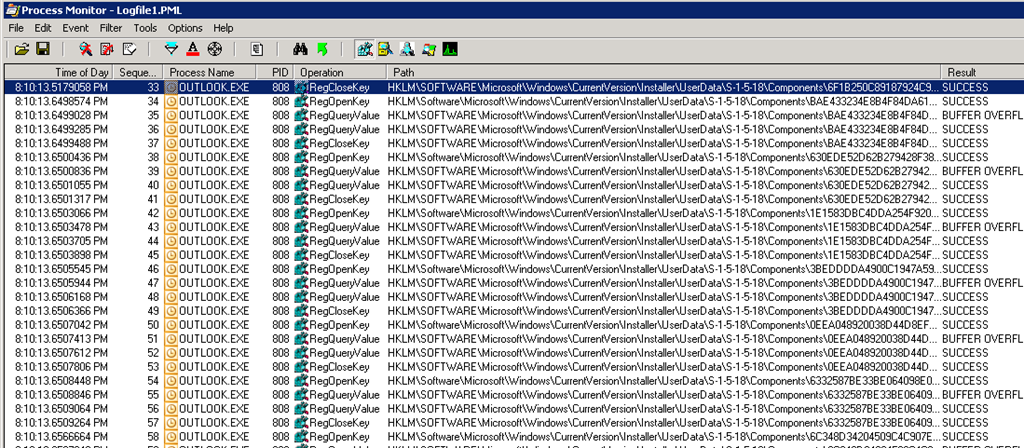Click the Save floppy disk icon
Viewport: 1024px width, 448px height.
(43, 48)
